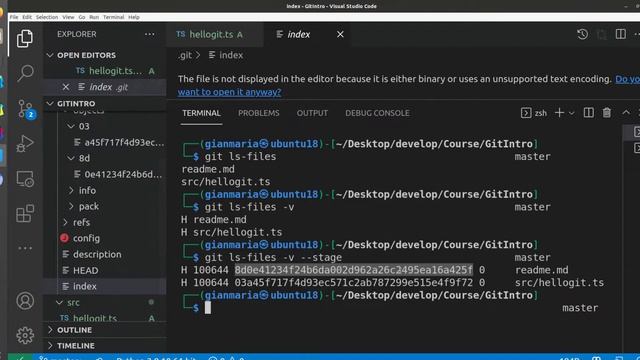Switch to the hellogit.ts editor tab
Viewport: 640px width, 360px height.
pos(210,35)
